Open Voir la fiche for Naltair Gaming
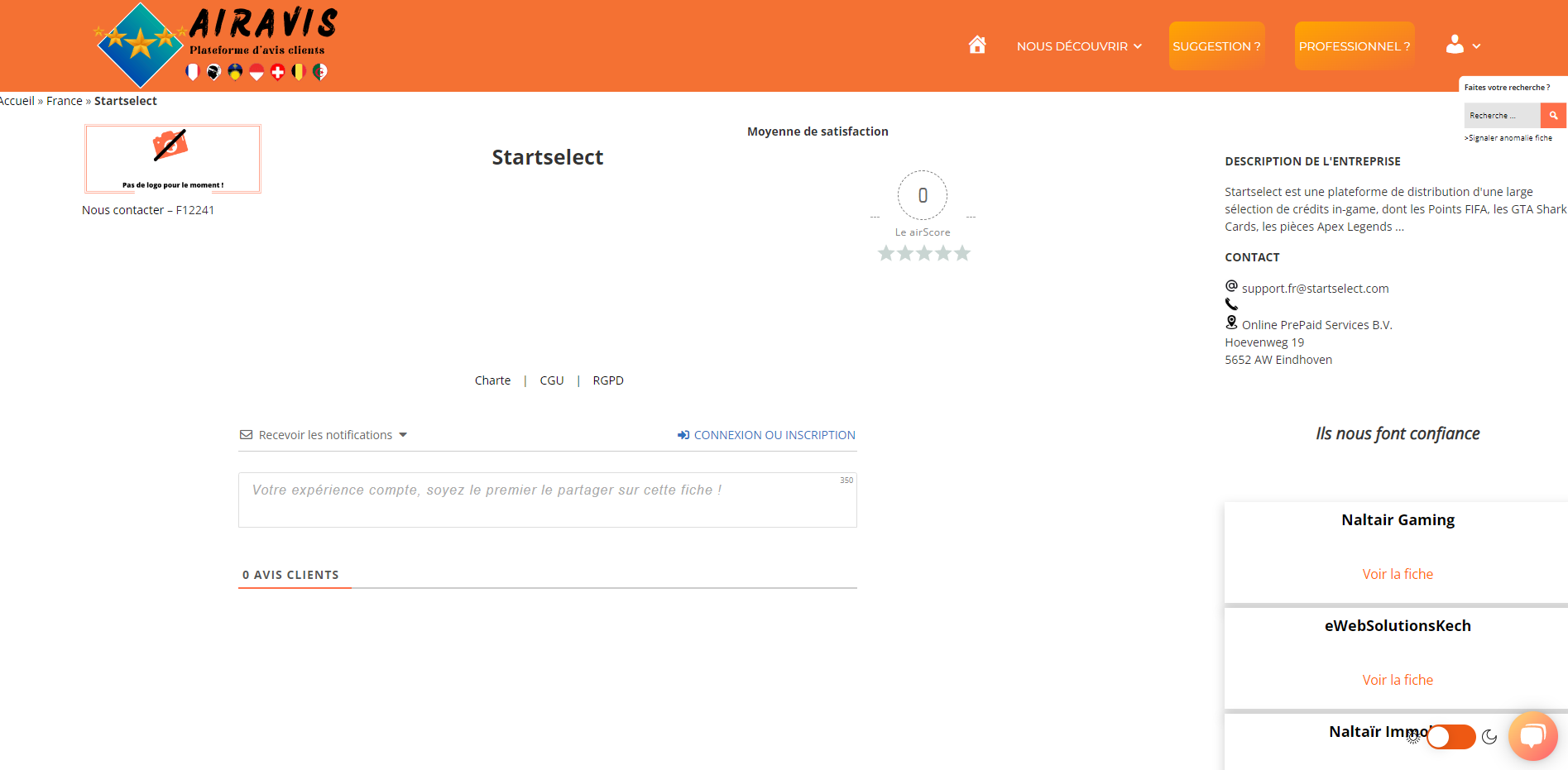 [x=1398, y=574]
